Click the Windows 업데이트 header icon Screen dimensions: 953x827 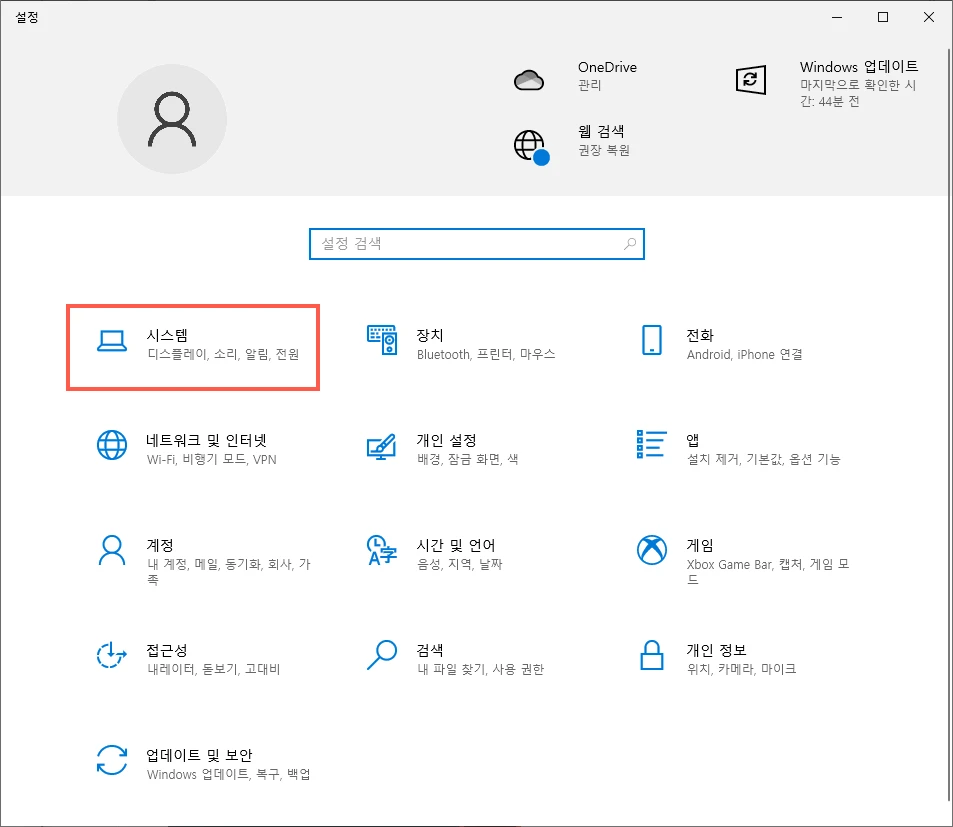751,80
